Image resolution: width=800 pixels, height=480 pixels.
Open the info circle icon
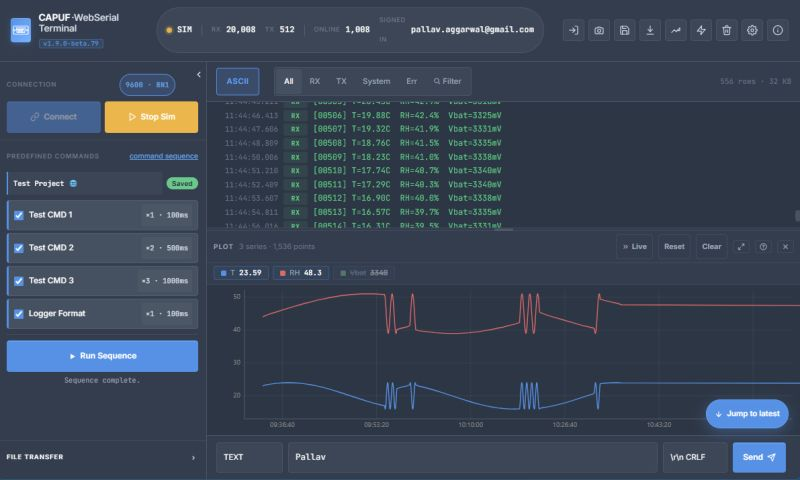778,31
